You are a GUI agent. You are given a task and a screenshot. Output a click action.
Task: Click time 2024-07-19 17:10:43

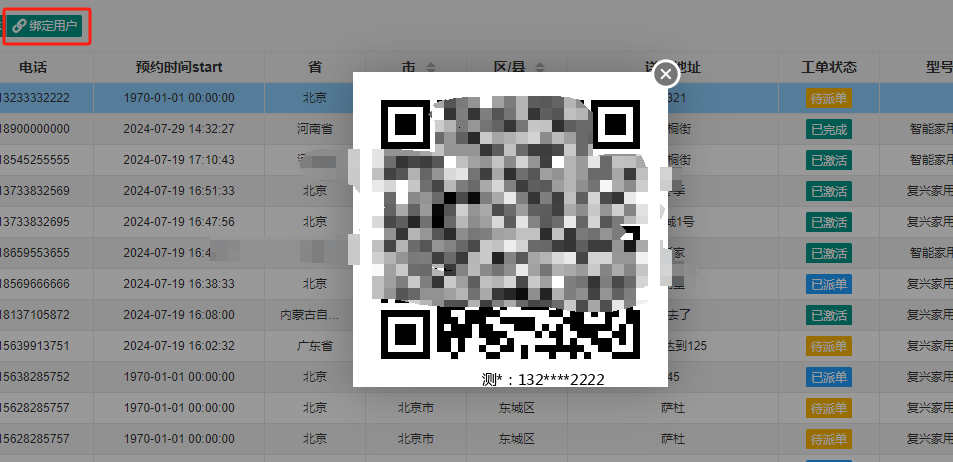coord(179,160)
